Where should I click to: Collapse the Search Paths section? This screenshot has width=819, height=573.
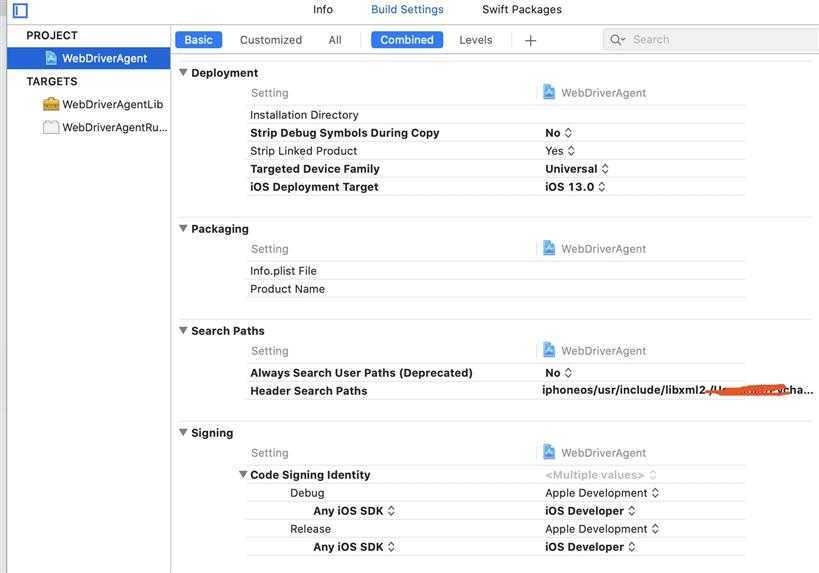point(183,330)
